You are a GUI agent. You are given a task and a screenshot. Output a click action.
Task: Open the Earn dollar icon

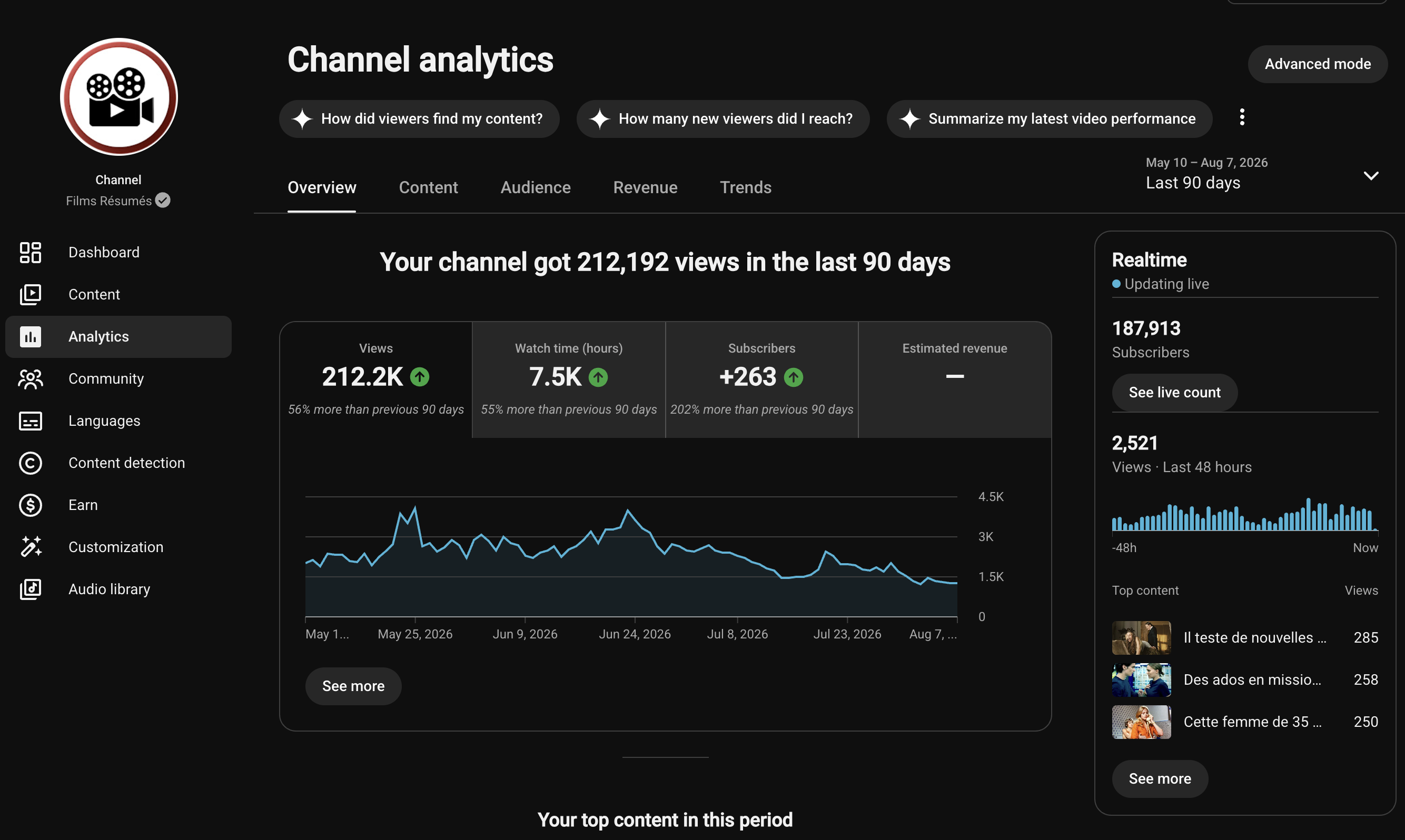(x=31, y=505)
